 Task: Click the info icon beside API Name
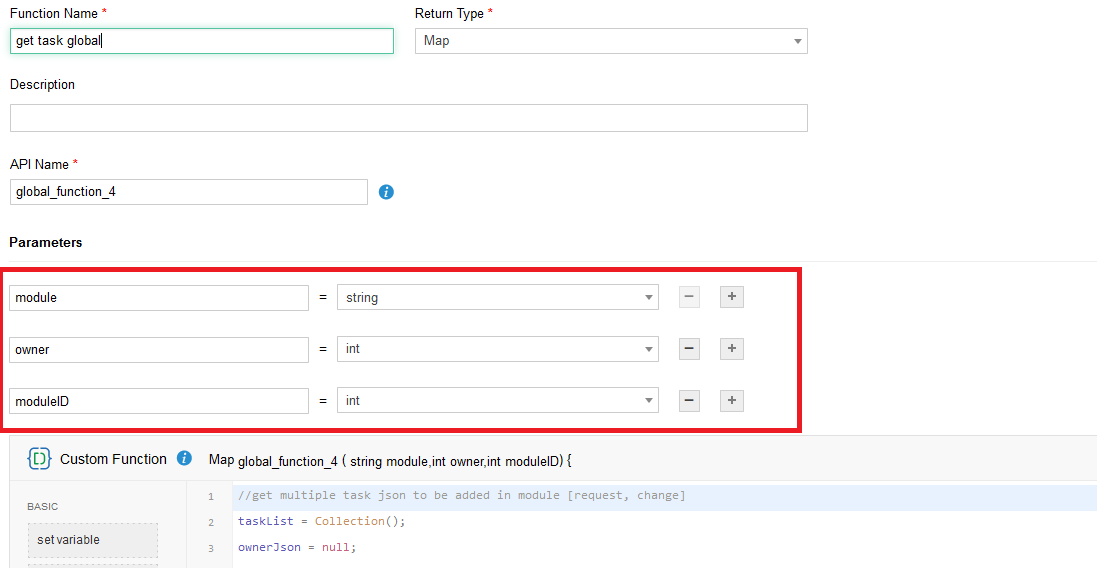(x=386, y=192)
